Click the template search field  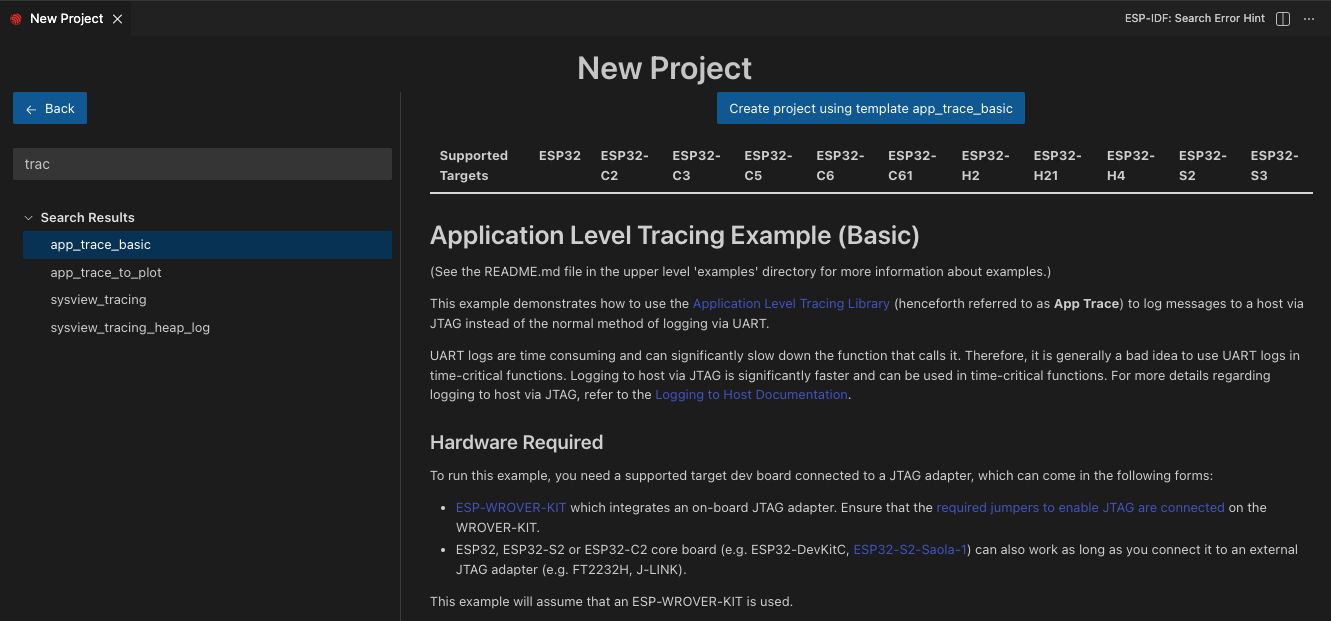[202, 164]
